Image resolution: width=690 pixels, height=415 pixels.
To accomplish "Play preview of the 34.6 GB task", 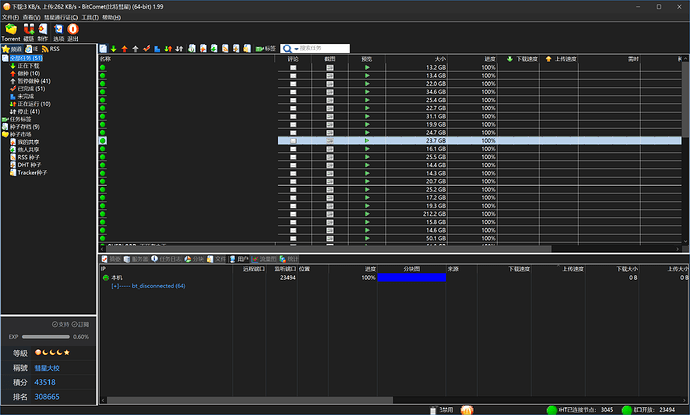I will point(367,92).
